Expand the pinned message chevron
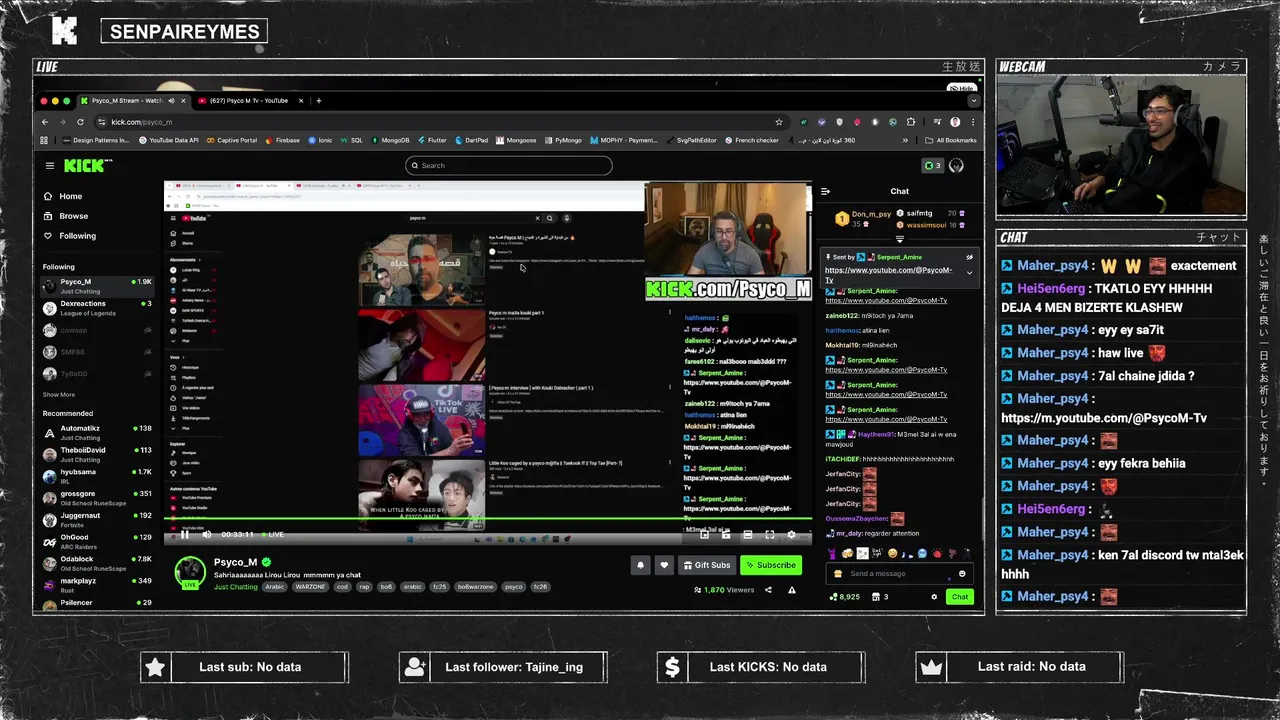This screenshot has width=1280, height=720. (969, 272)
